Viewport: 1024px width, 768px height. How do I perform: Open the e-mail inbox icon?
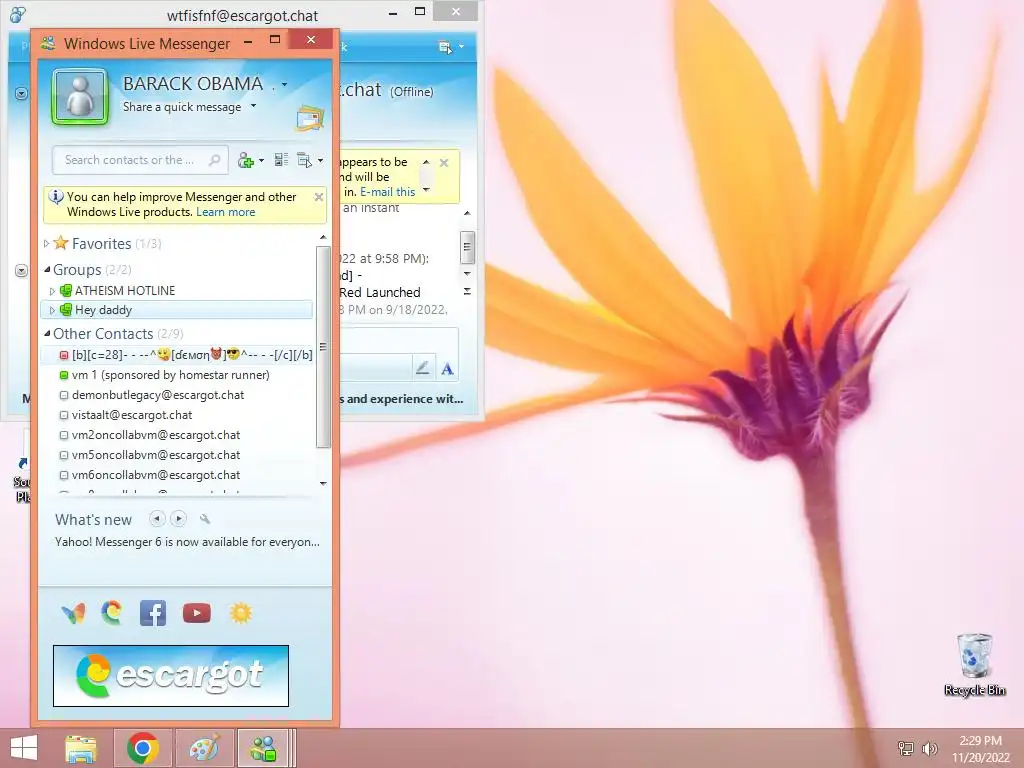pyautogui.click(x=310, y=118)
